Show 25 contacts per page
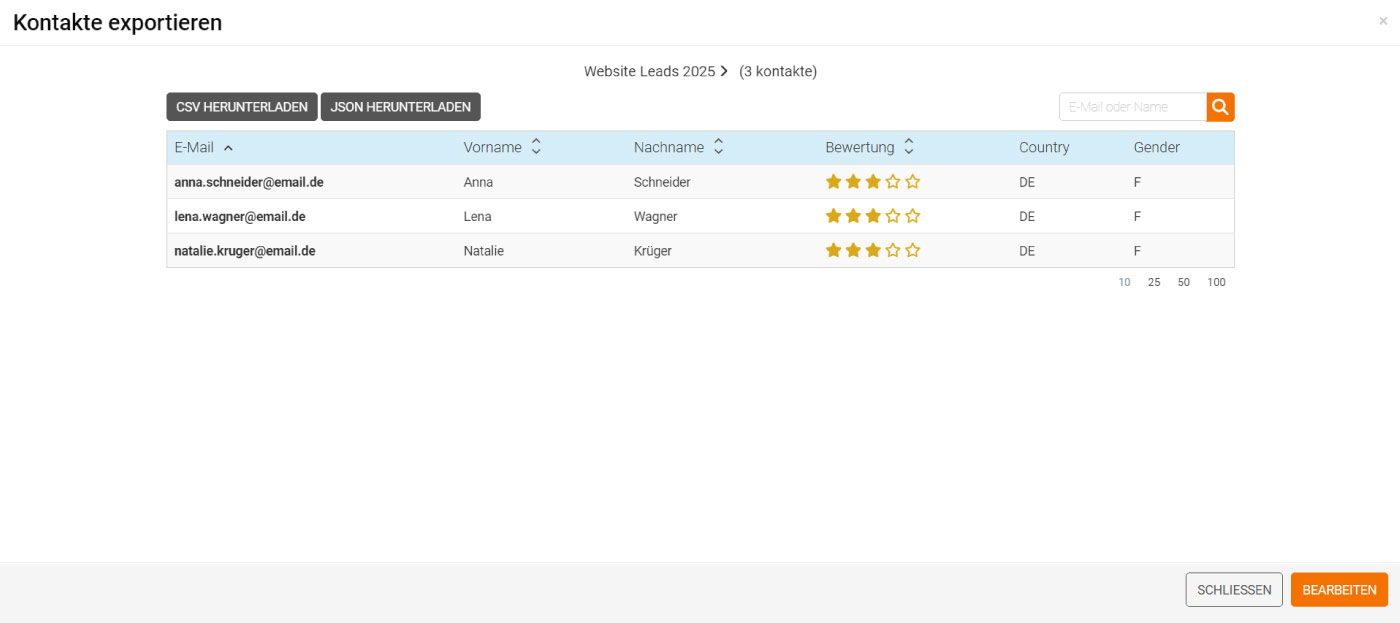 click(x=1154, y=282)
